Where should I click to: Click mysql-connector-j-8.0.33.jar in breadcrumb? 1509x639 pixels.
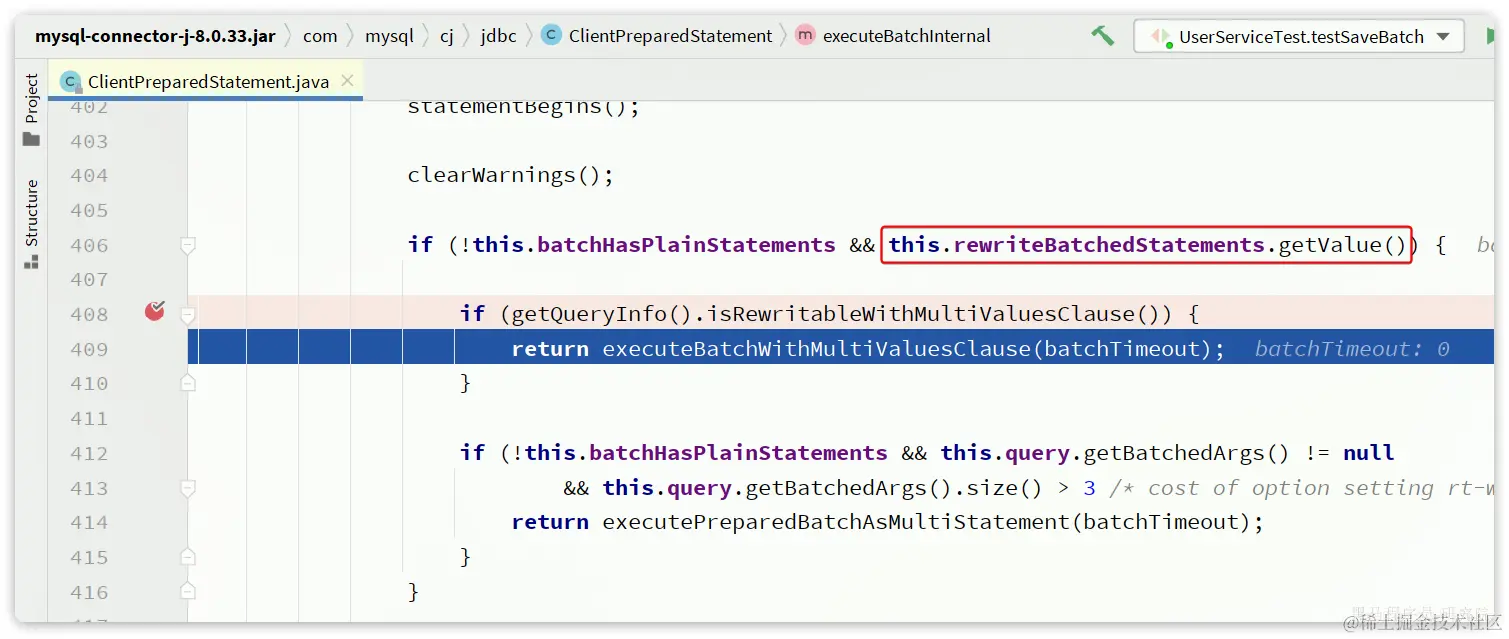[x=155, y=36]
